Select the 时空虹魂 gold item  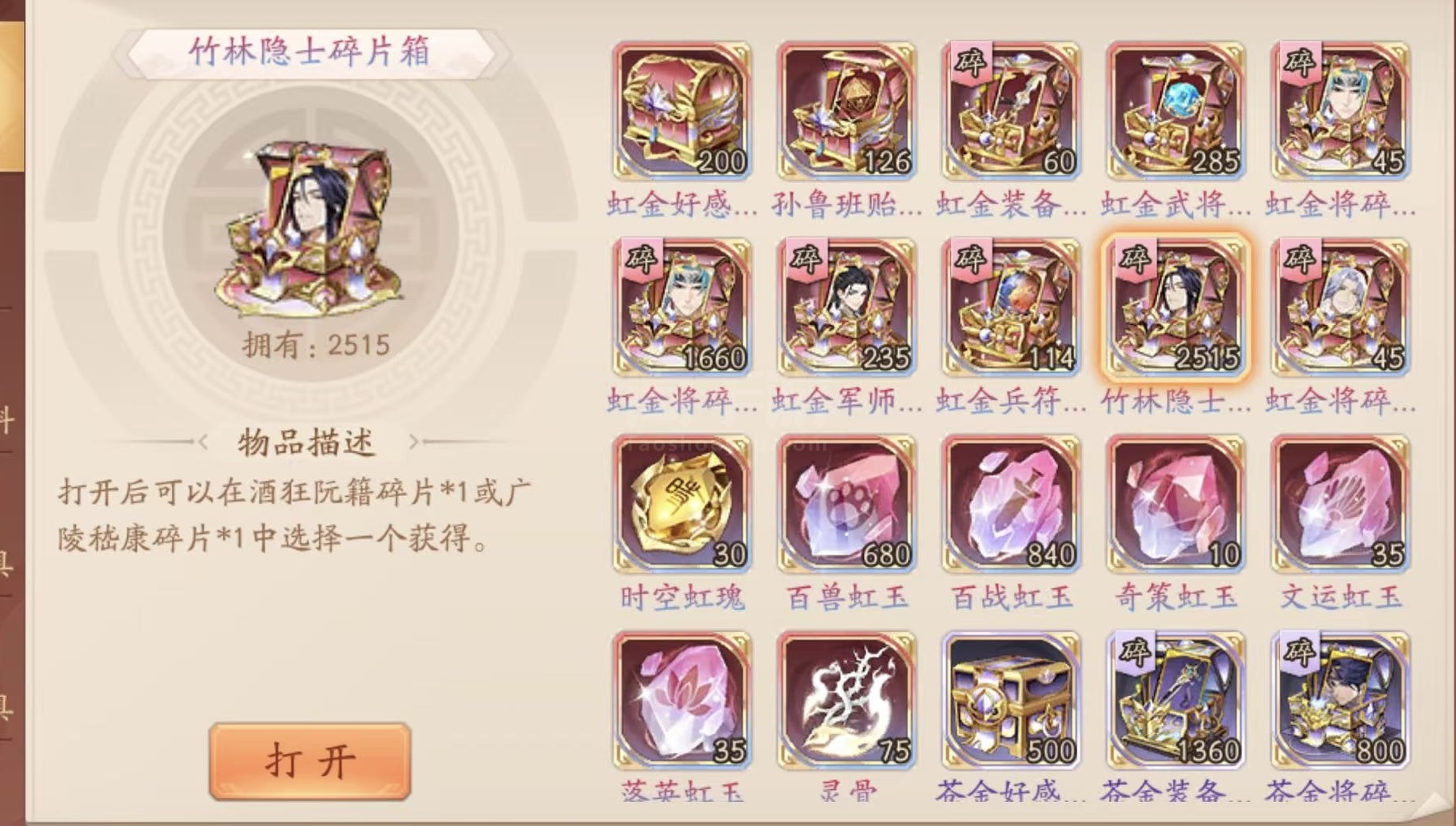(x=682, y=503)
